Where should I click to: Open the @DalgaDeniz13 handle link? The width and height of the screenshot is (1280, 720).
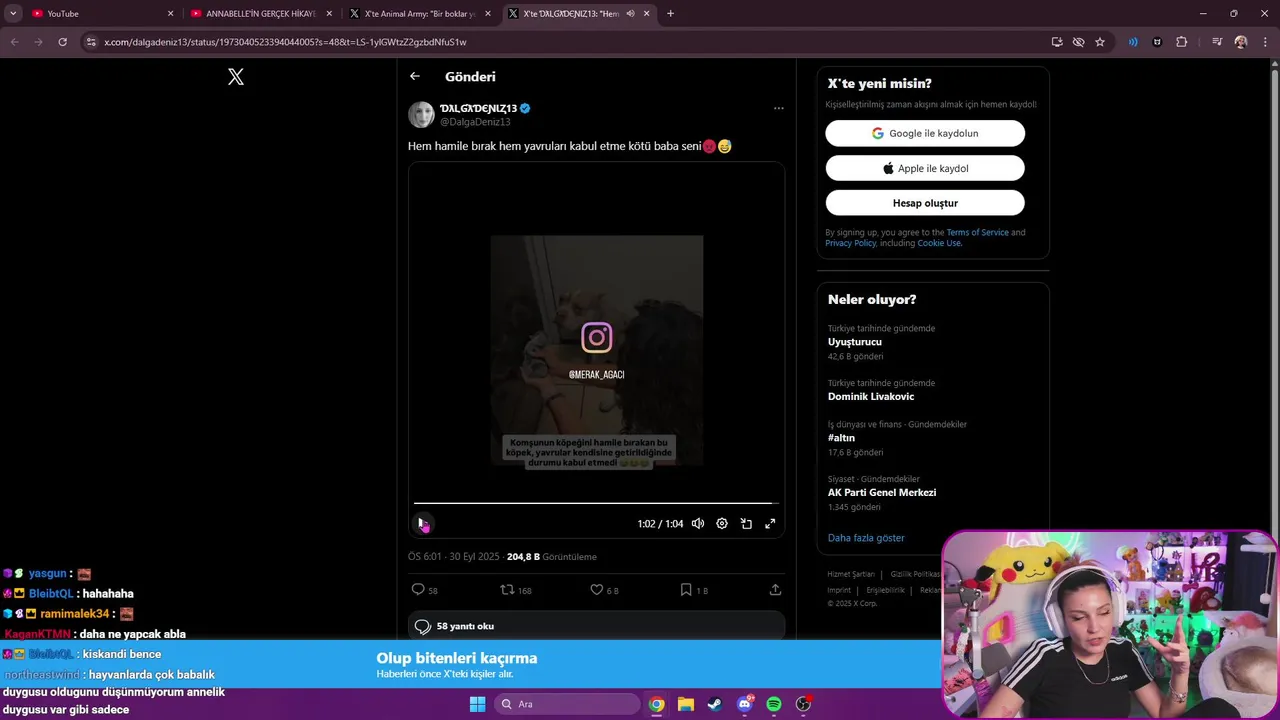point(475,122)
